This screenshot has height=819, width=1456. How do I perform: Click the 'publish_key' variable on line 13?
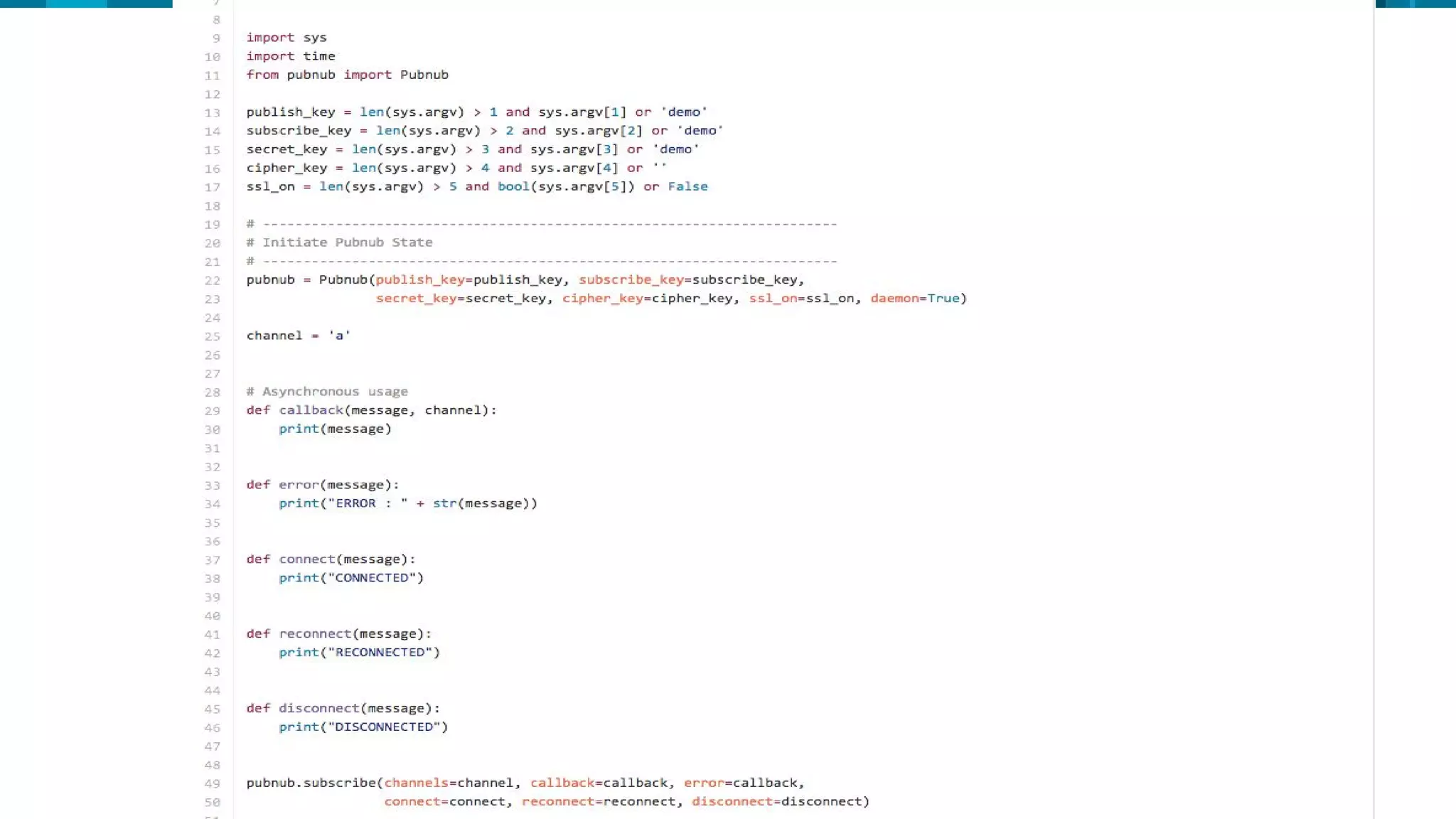[290, 112]
